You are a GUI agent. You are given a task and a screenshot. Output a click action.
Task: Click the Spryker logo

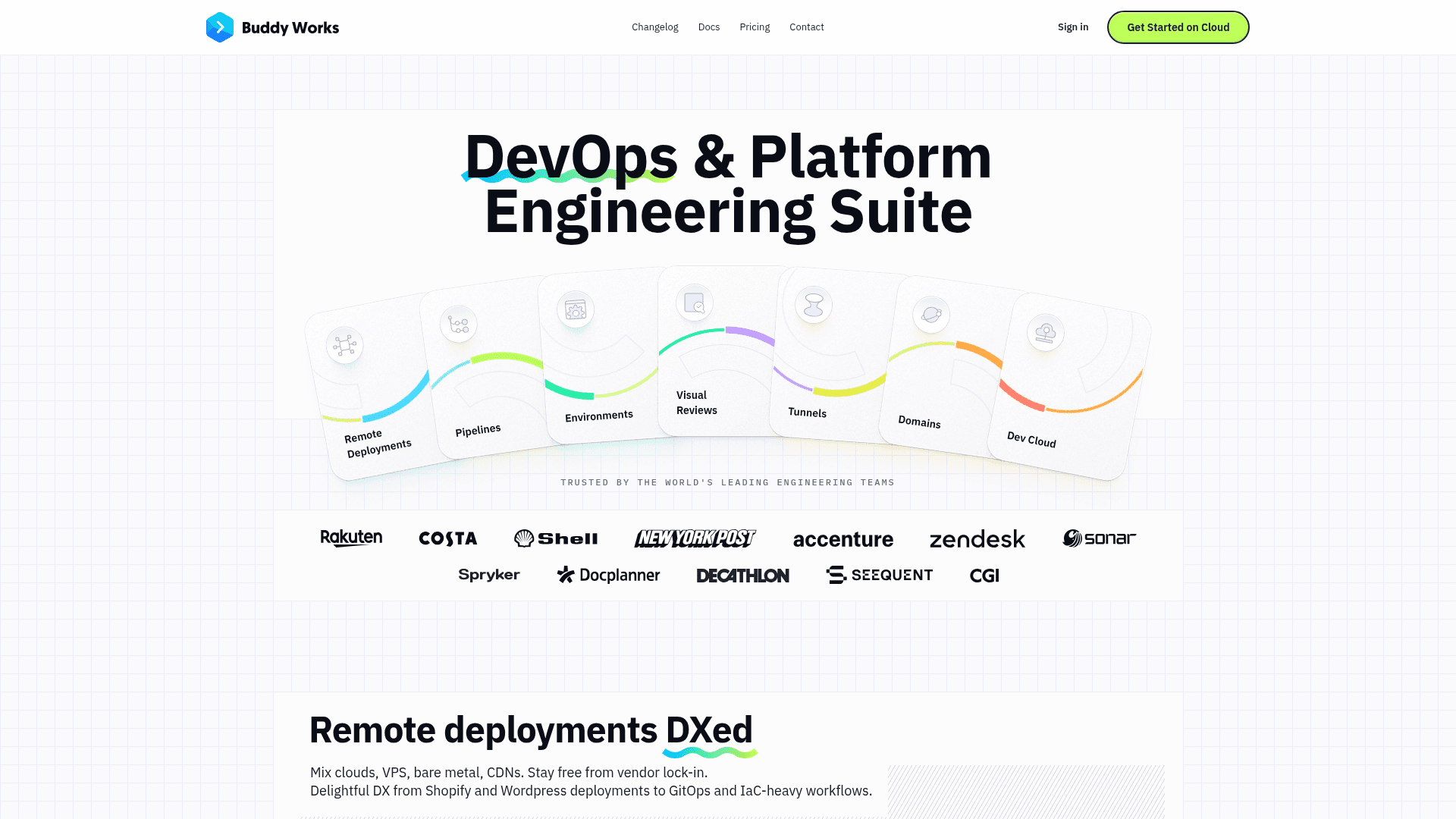pyautogui.click(x=489, y=575)
